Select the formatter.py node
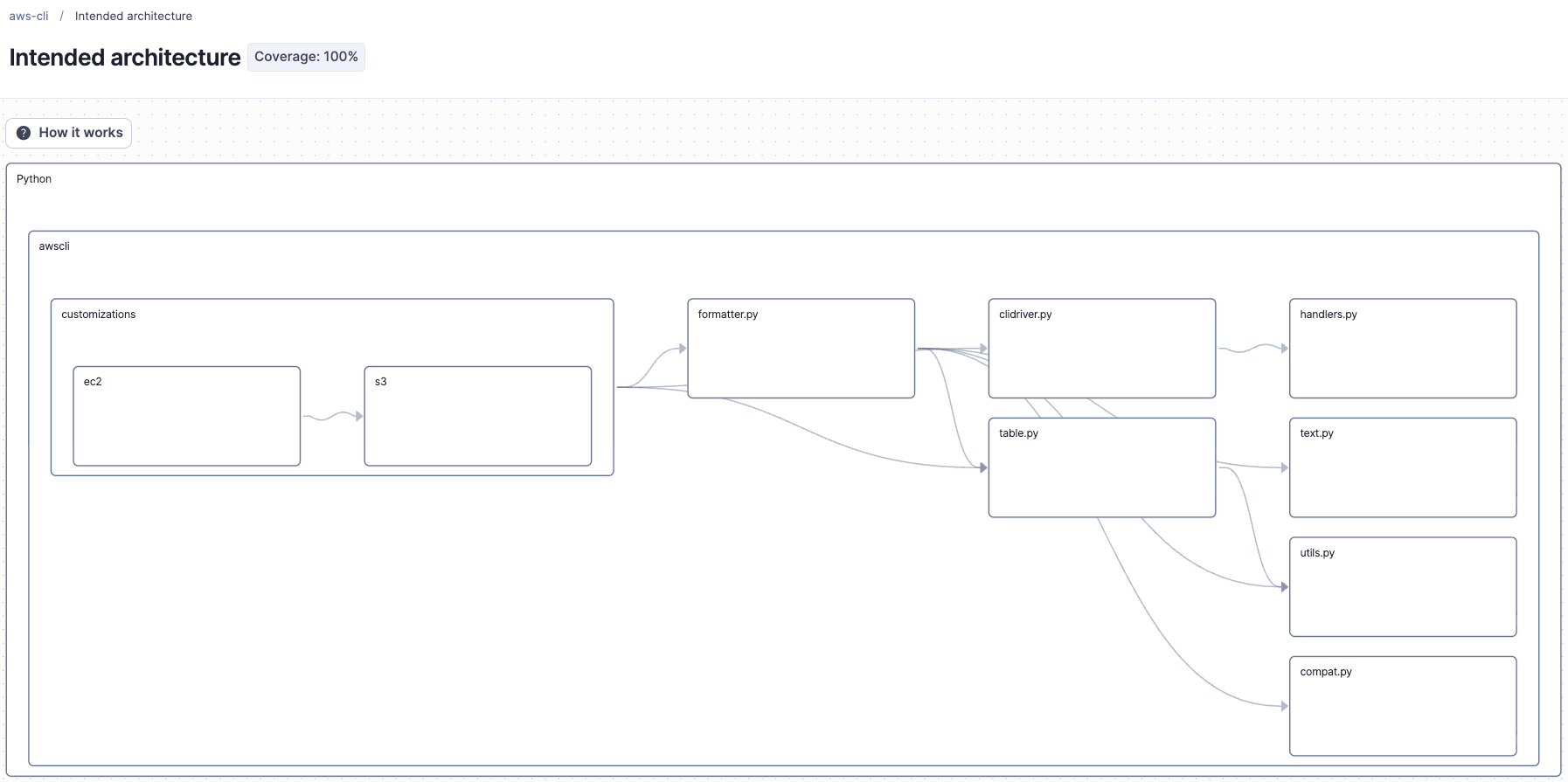The image size is (1568, 782). [x=801, y=349]
